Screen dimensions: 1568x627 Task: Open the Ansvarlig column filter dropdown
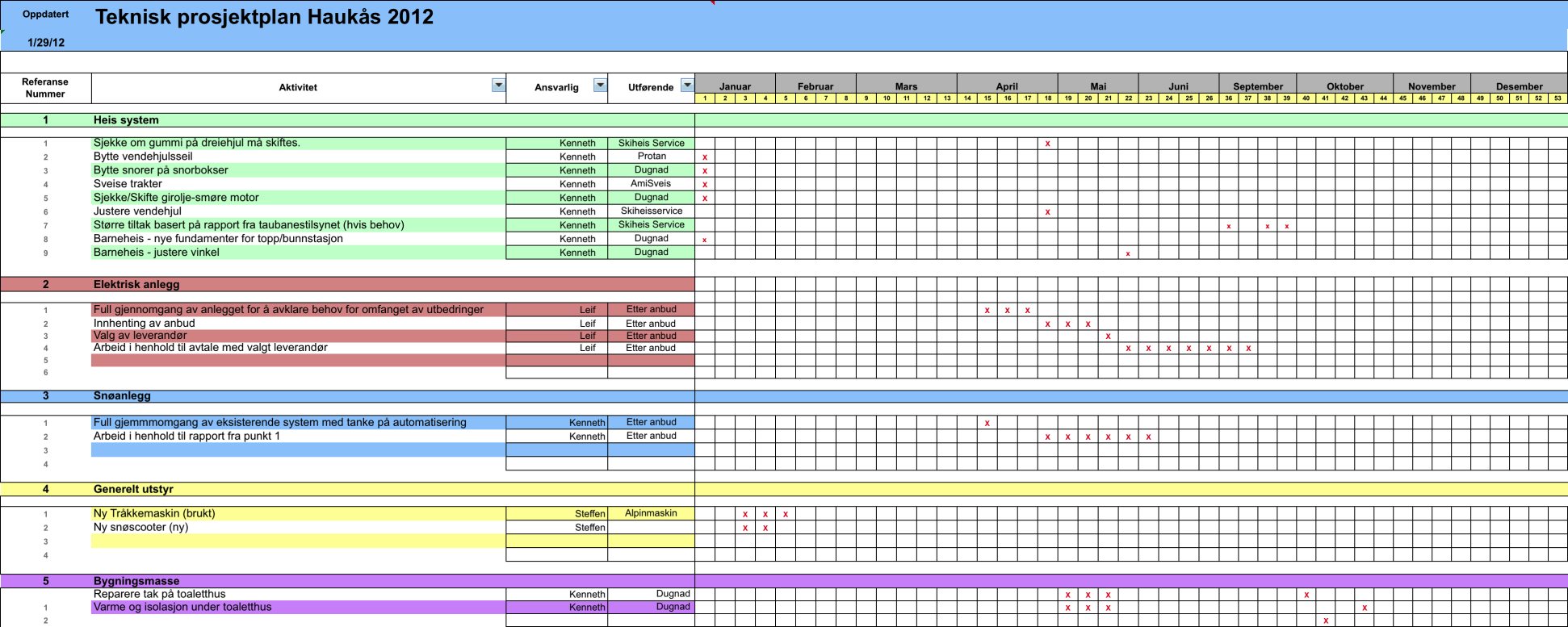click(x=600, y=86)
